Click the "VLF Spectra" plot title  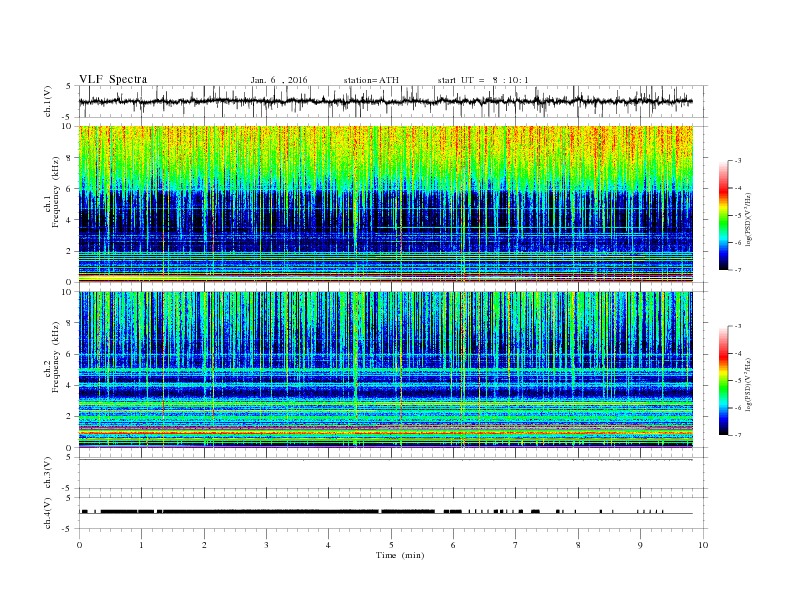pos(113,79)
